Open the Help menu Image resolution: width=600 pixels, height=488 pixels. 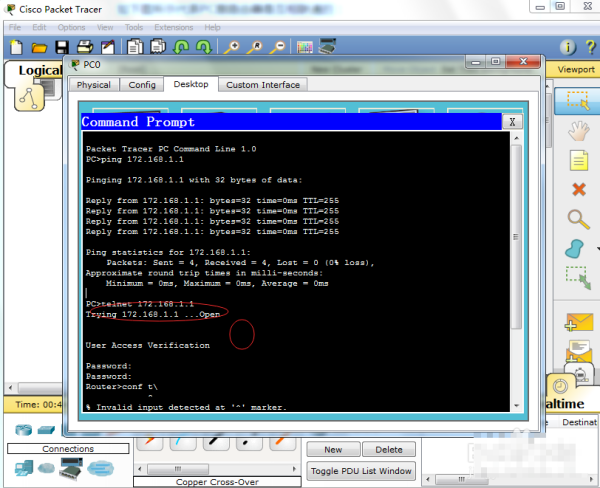[x=212, y=28]
